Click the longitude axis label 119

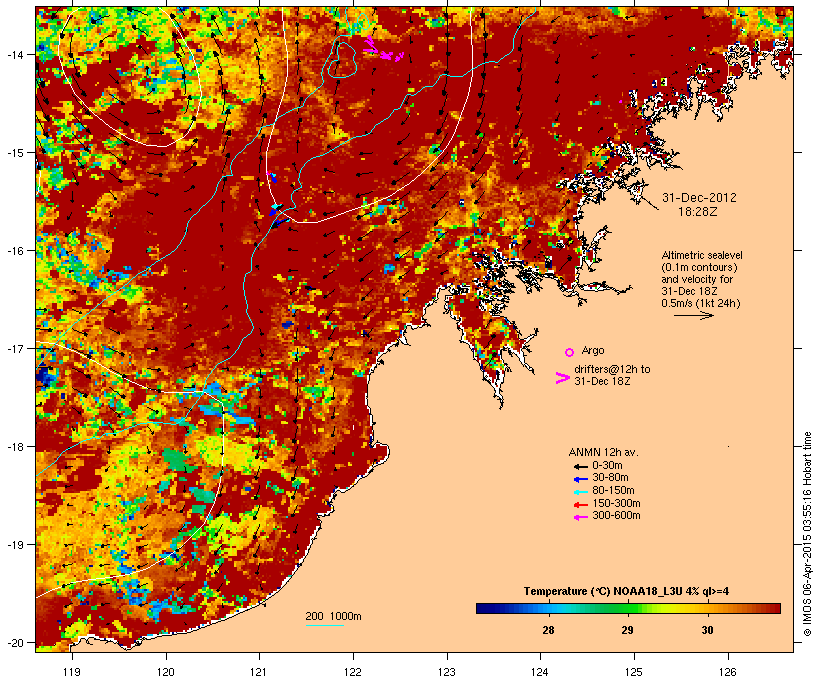72,672
